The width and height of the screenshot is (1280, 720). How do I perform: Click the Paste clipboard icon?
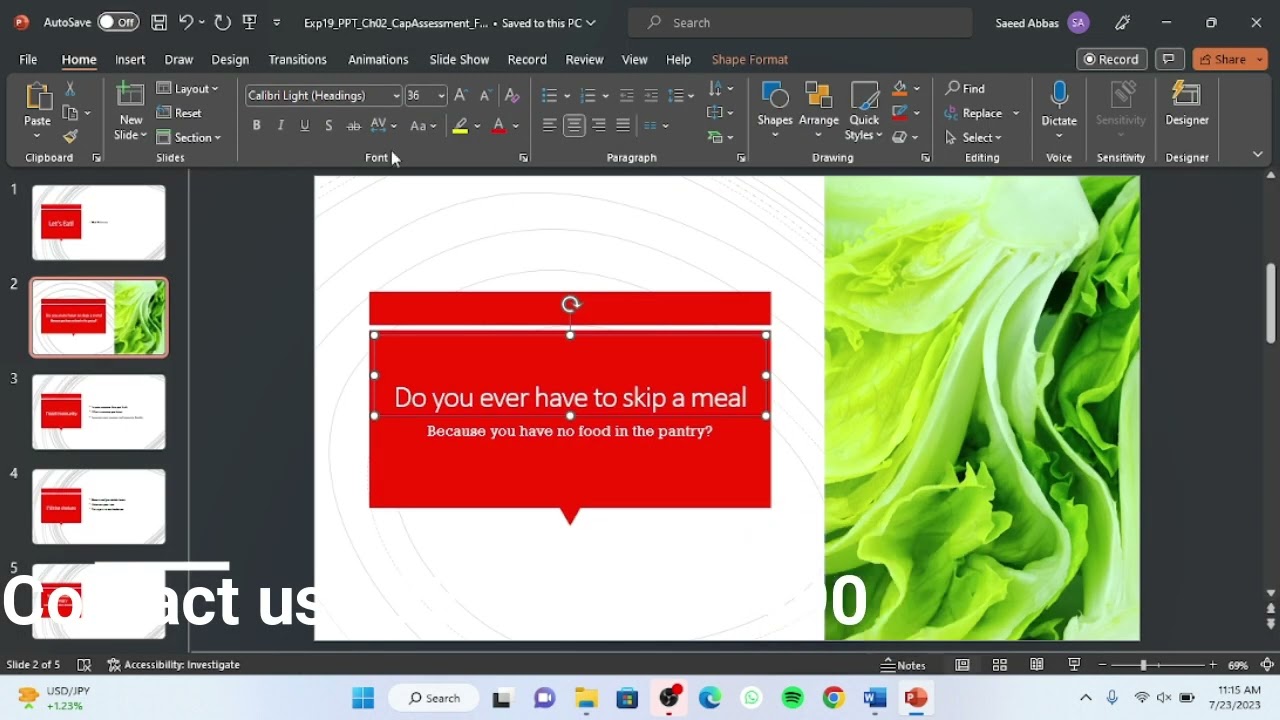[x=37, y=97]
